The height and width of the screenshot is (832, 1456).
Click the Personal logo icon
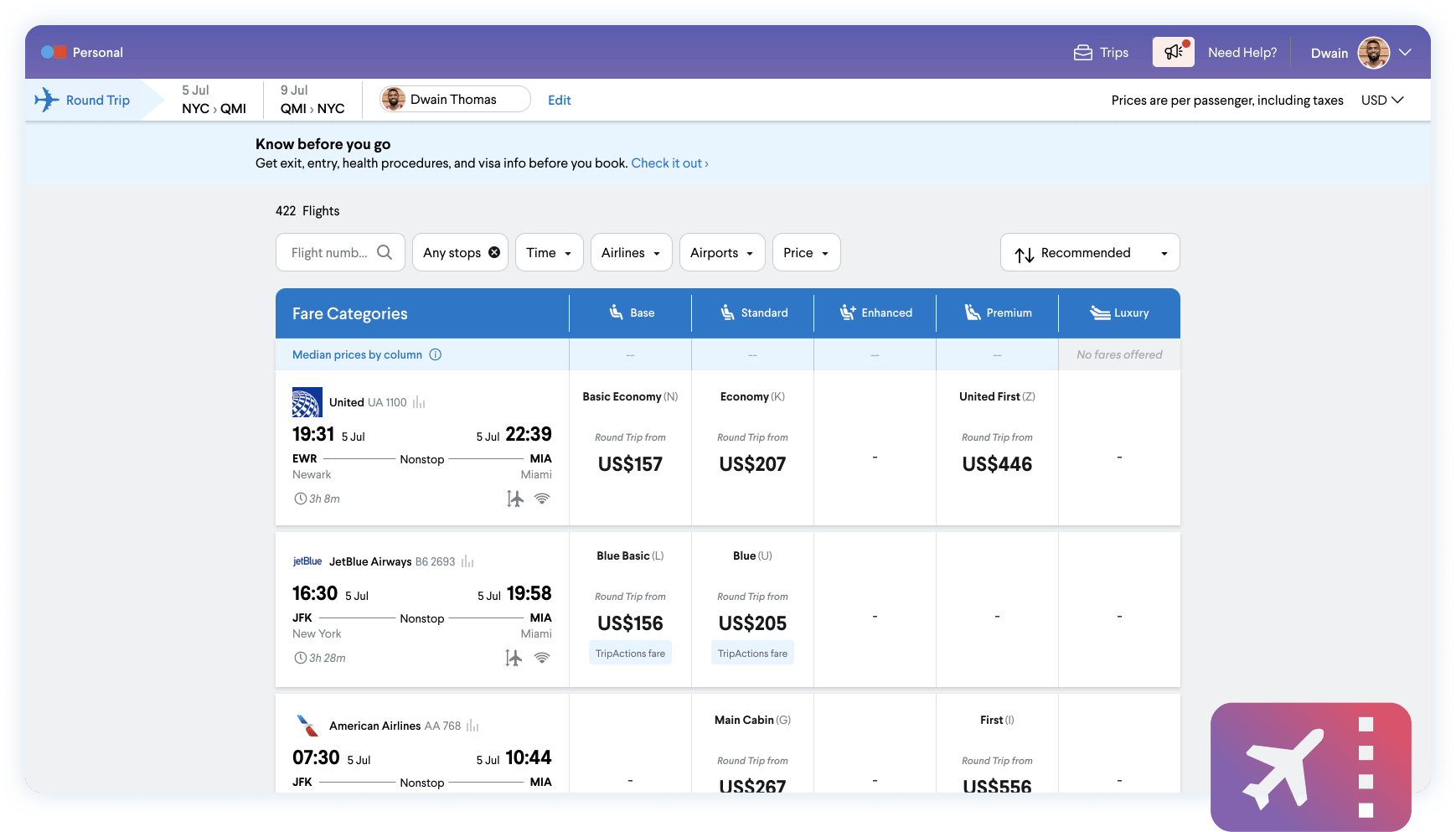(x=54, y=52)
